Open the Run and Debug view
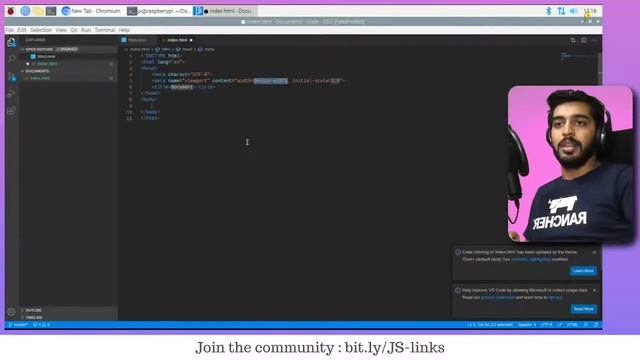Screen dimensions: 640x360 (11, 93)
